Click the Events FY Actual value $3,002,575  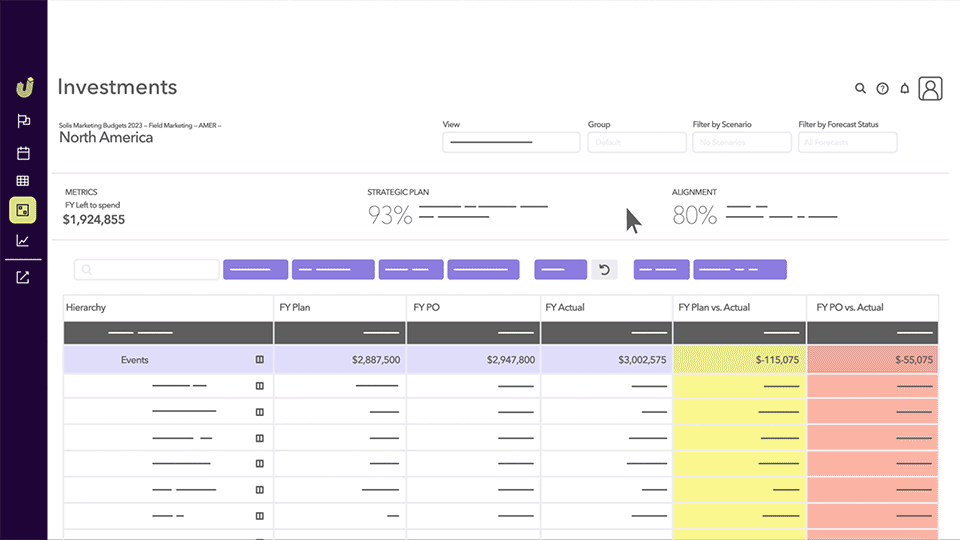(642, 360)
